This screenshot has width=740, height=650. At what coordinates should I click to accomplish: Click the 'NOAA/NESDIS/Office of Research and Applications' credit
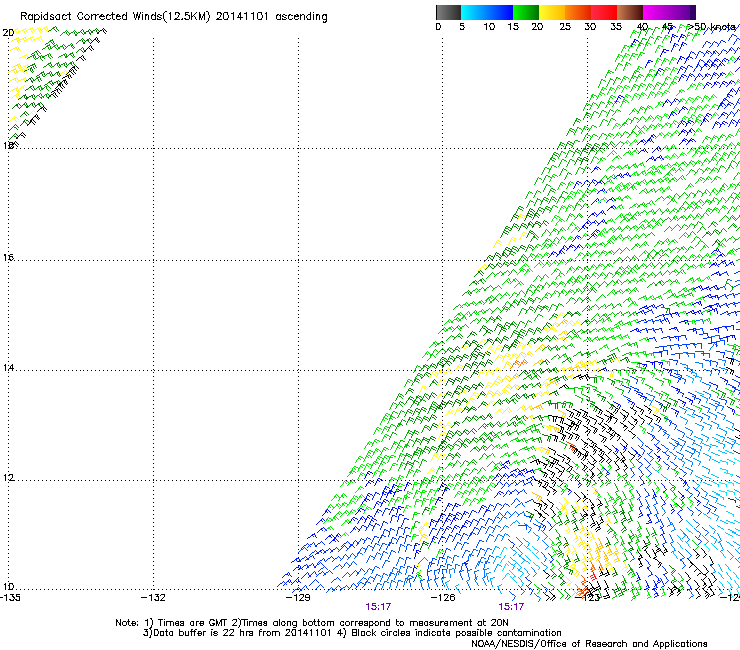point(589,644)
